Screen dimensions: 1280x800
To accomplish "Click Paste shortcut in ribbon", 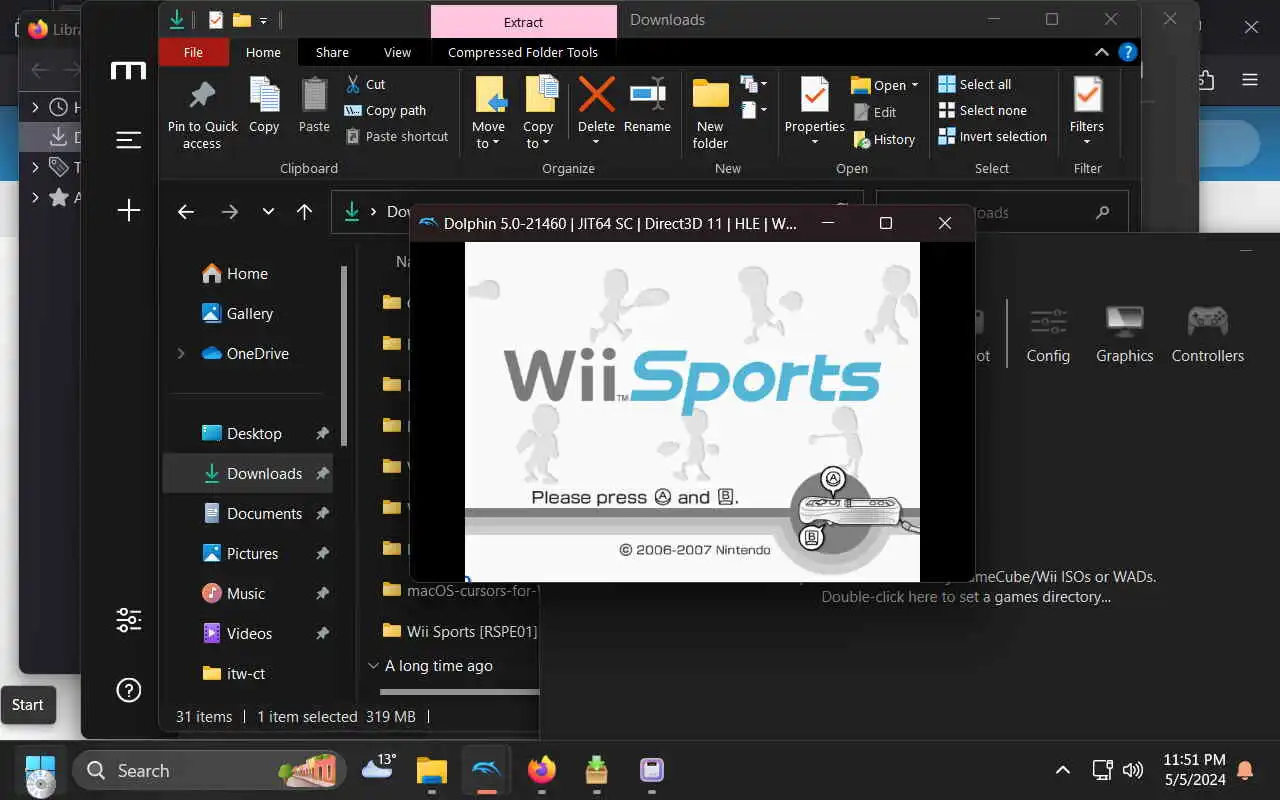I will 397,136.
